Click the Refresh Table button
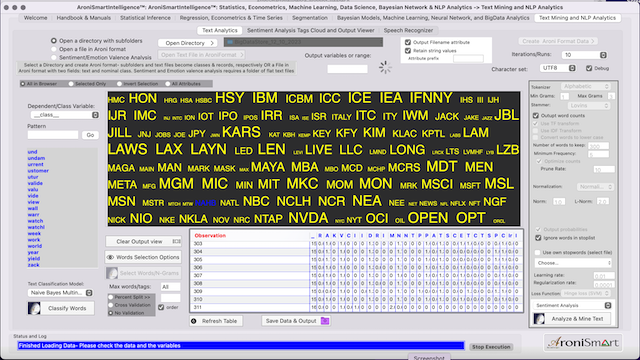Image resolution: width=640 pixels, height=360 pixels. point(216,321)
